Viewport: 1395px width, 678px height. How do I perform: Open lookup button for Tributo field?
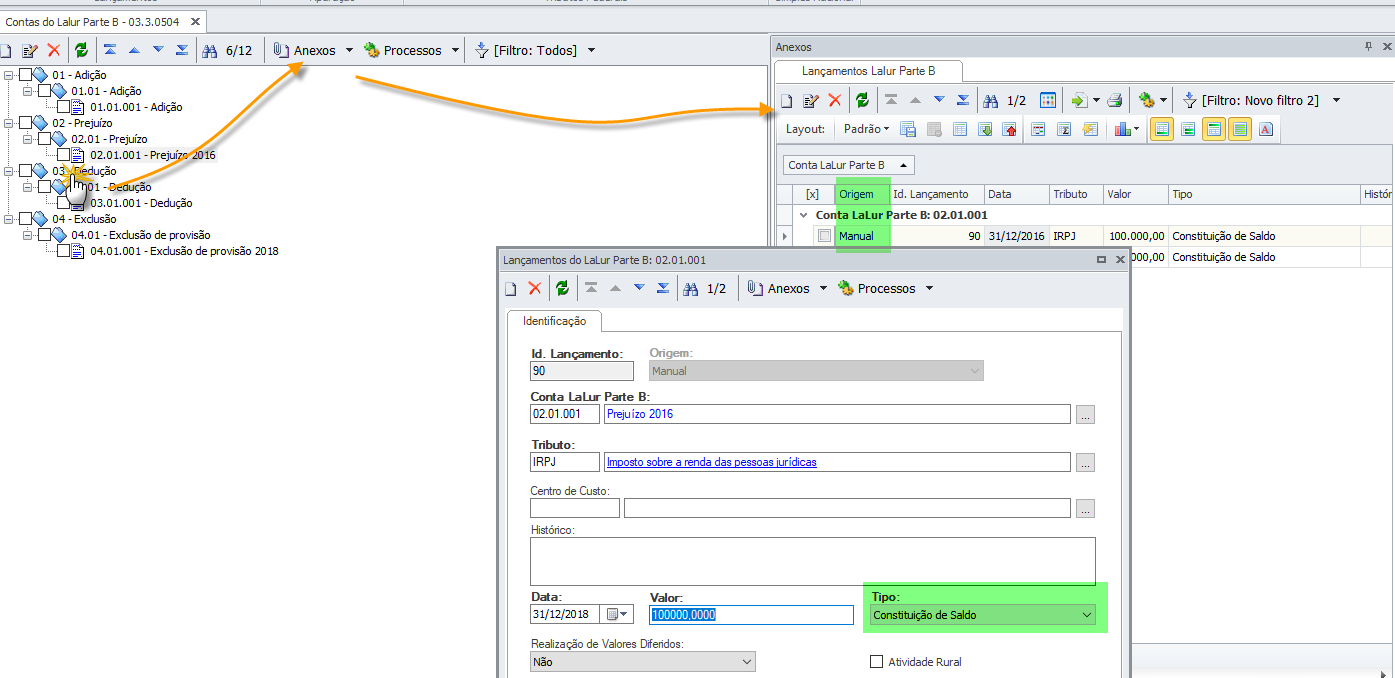[1085, 462]
